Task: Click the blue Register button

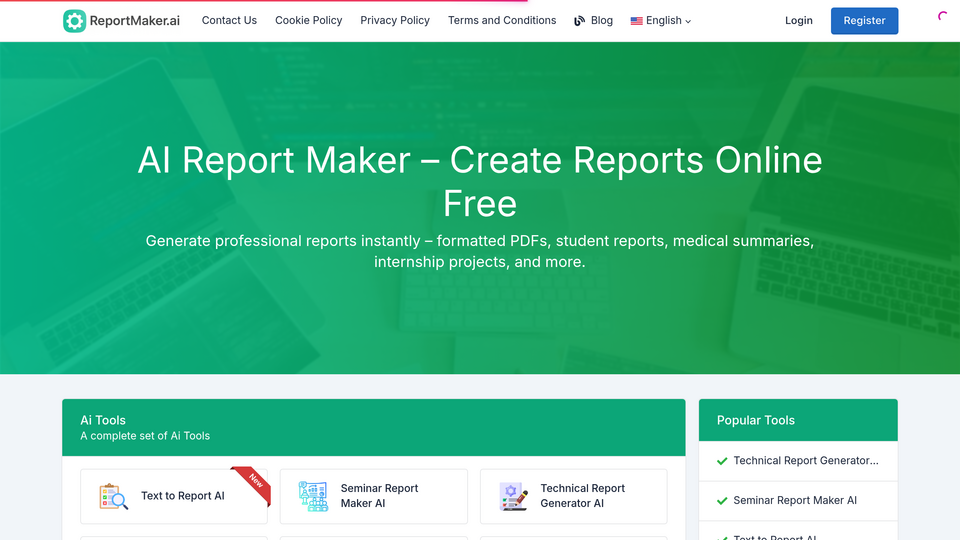Action: coord(864,21)
